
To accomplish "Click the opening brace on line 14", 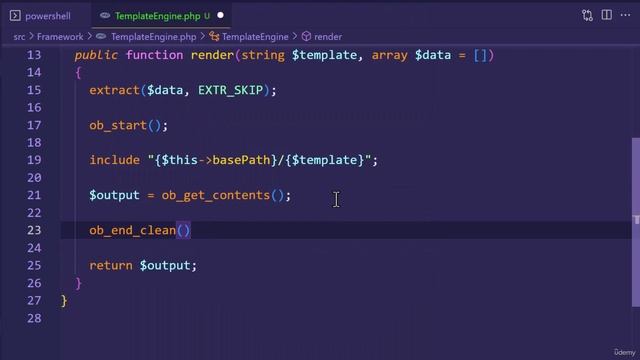I will click(78, 73).
